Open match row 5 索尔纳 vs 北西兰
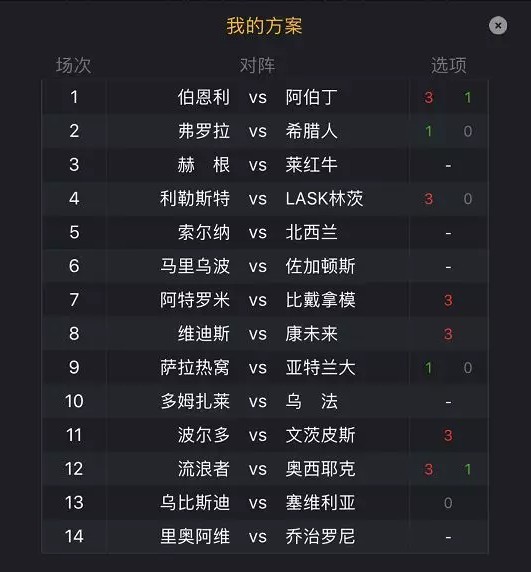The width and height of the screenshot is (531, 572). click(265, 233)
